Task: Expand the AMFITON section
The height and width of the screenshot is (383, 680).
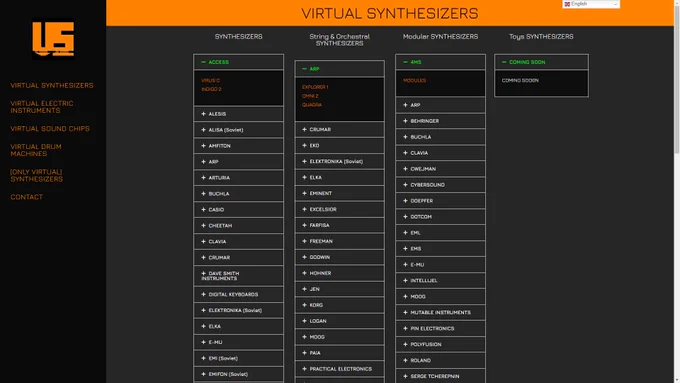Action: point(239,146)
